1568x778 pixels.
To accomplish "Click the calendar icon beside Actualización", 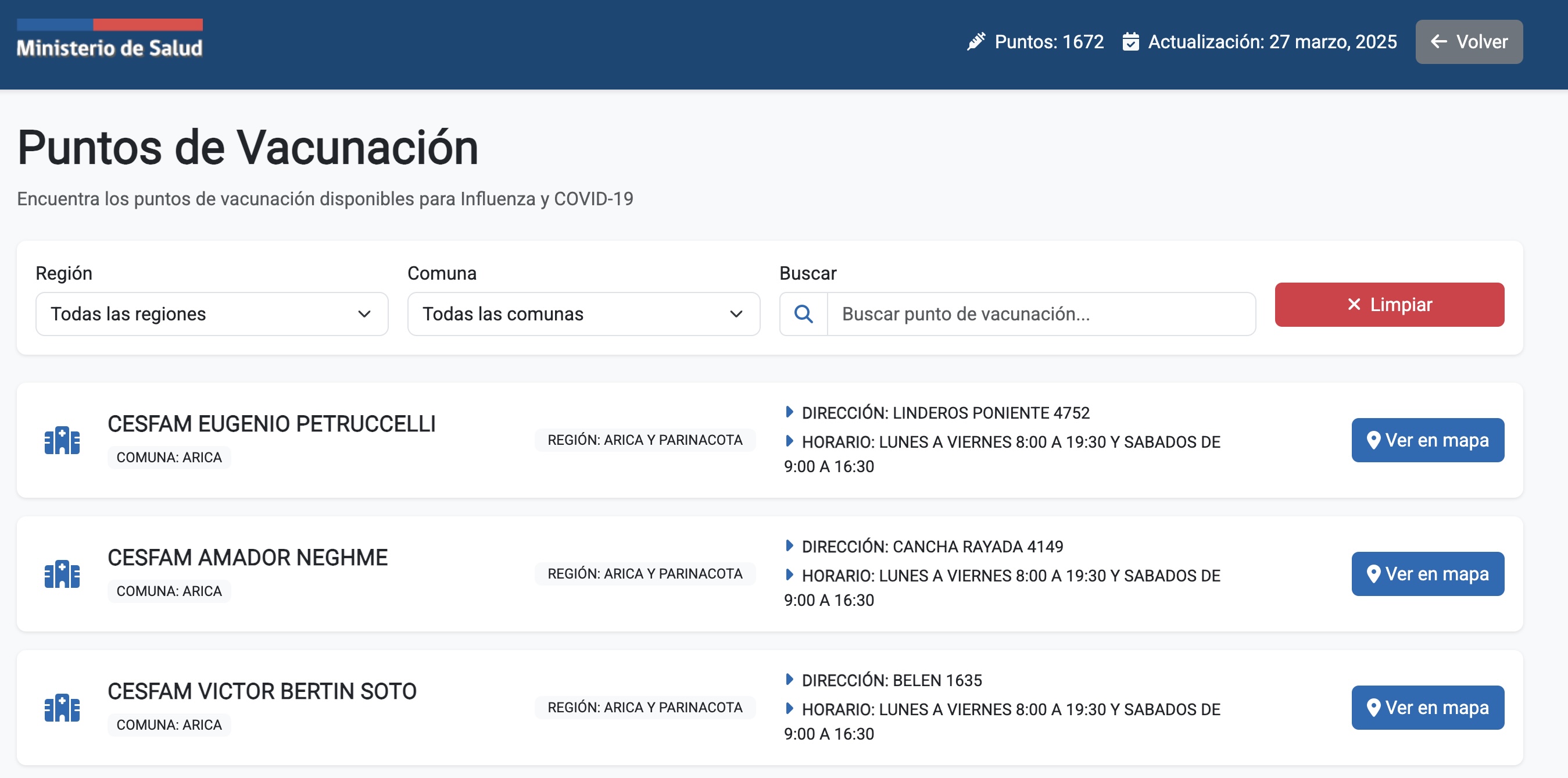I will tap(1130, 41).
